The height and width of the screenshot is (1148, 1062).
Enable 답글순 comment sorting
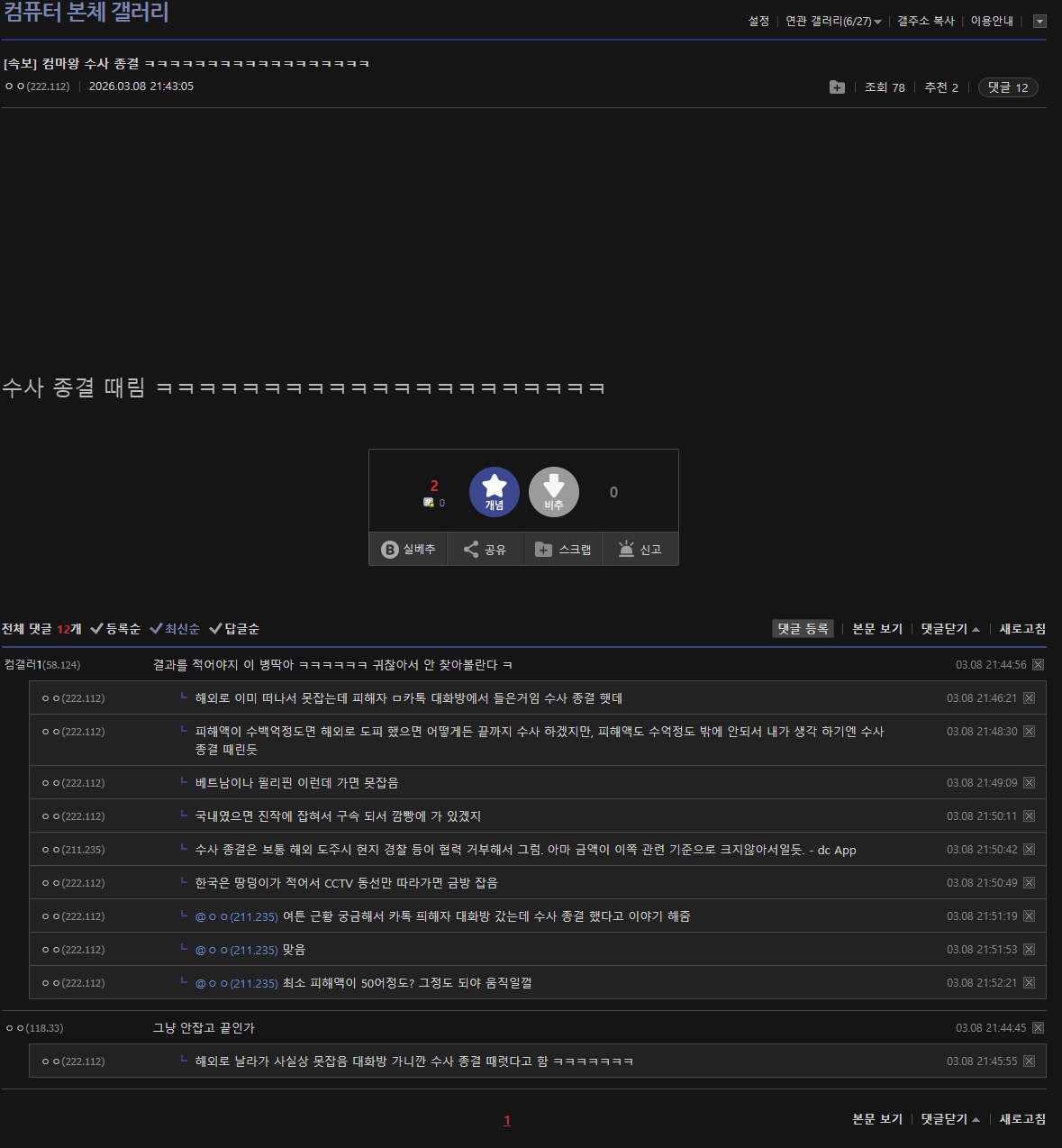pos(235,628)
